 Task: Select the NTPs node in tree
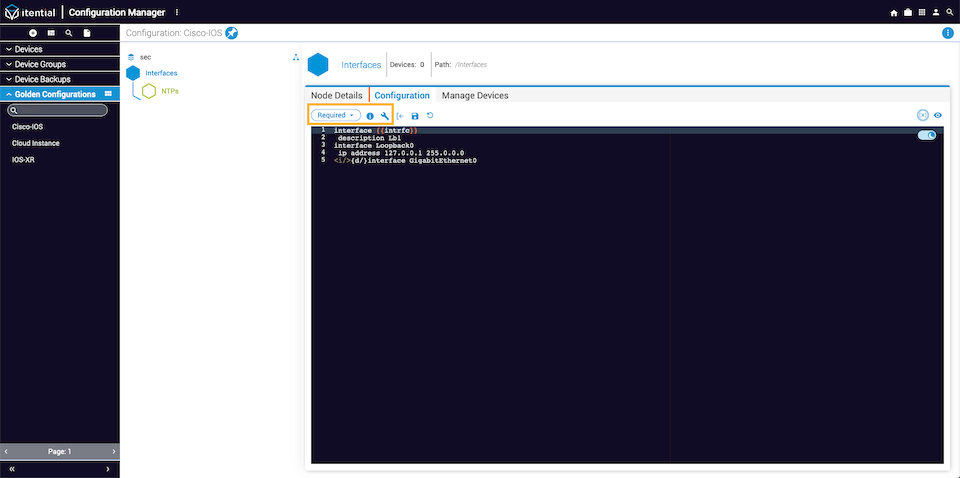pyautogui.click(x=170, y=91)
